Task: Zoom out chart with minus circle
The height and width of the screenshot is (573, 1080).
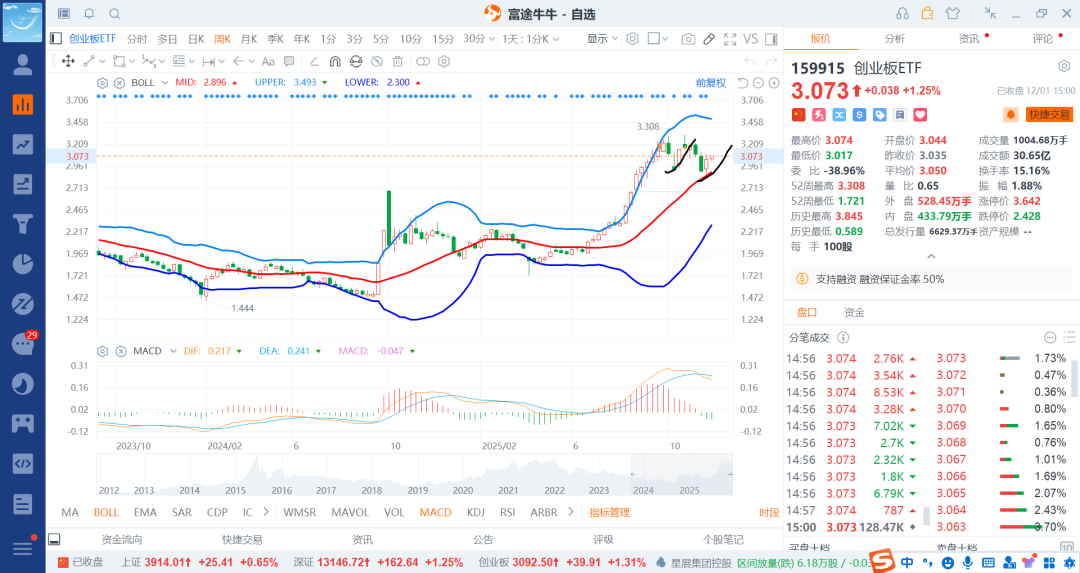Action: click(758, 83)
